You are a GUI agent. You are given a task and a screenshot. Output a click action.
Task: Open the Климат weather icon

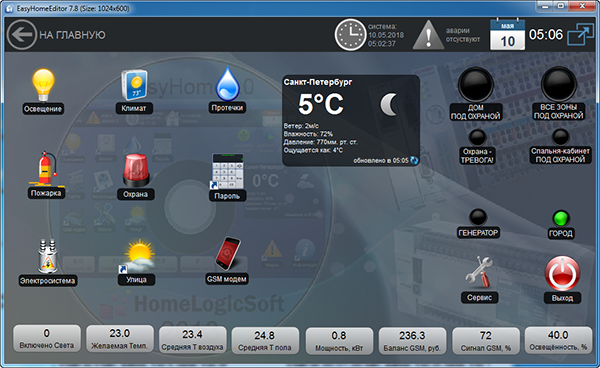tap(134, 85)
